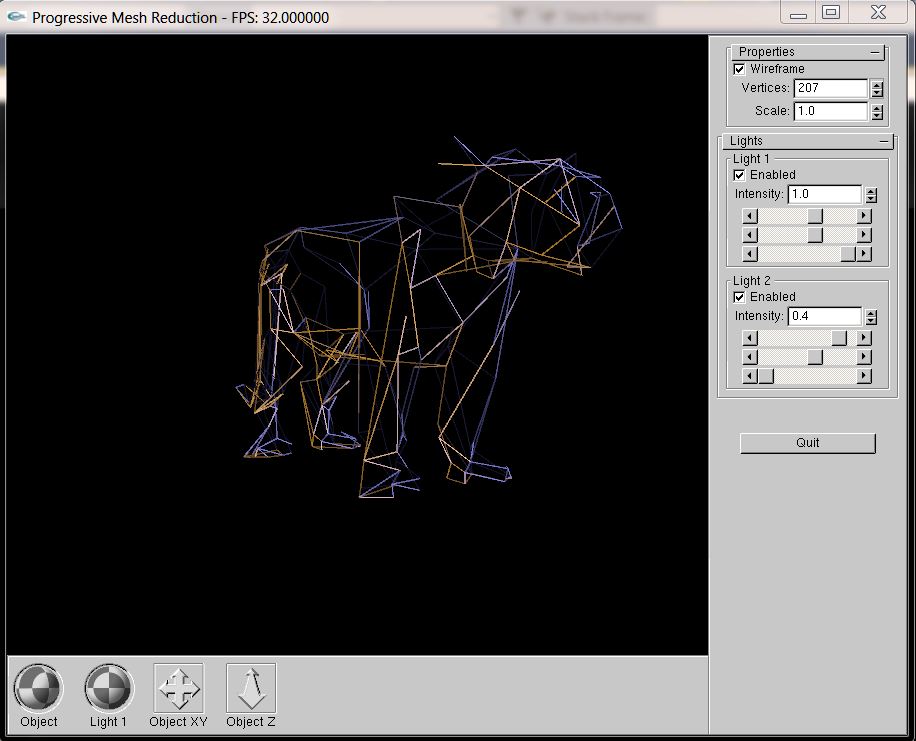Image resolution: width=916 pixels, height=741 pixels.
Task: Click left arrow of Light 1 bottom slider
Action: coord(750,254)
